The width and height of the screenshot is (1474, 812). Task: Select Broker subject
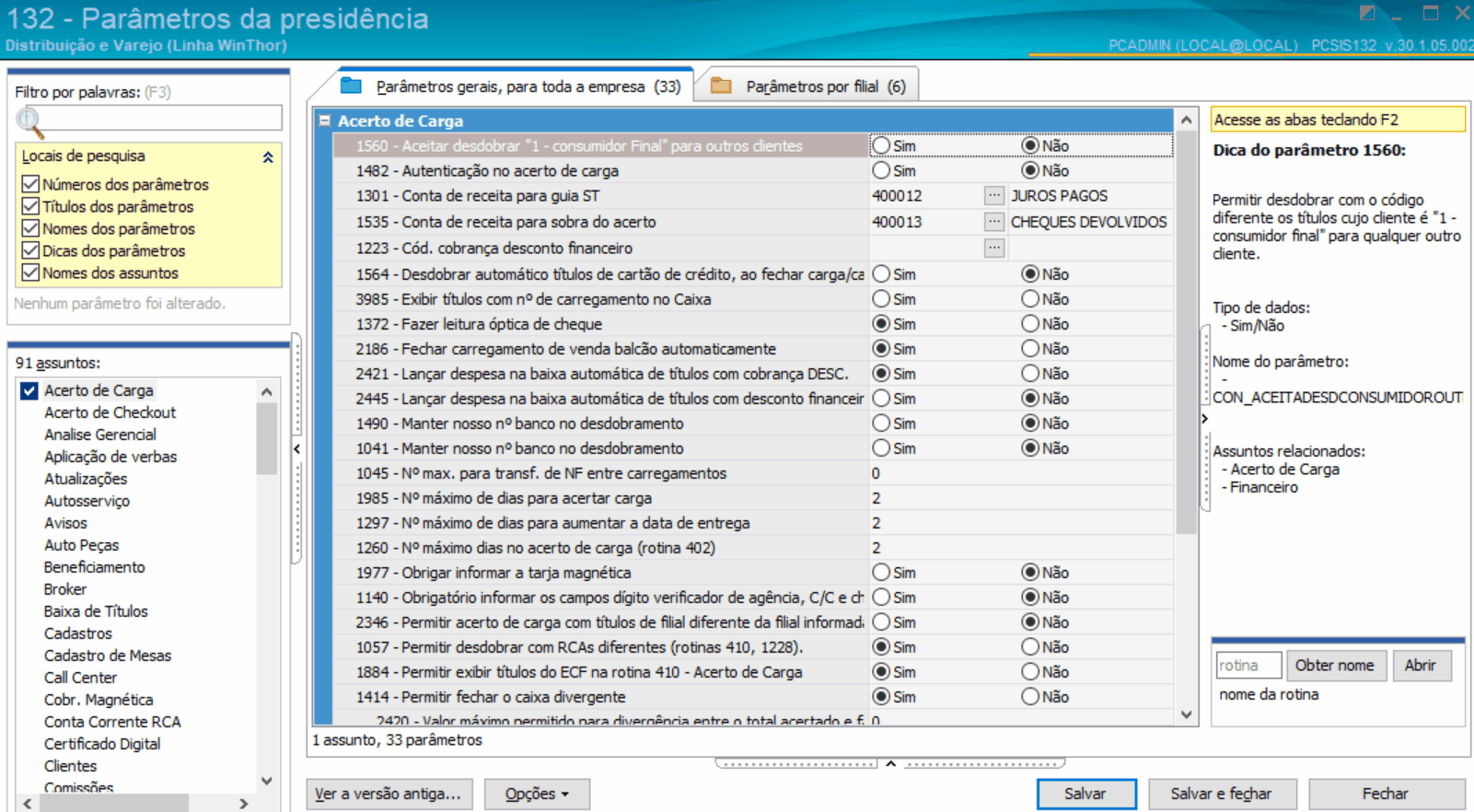pos(65,589)
